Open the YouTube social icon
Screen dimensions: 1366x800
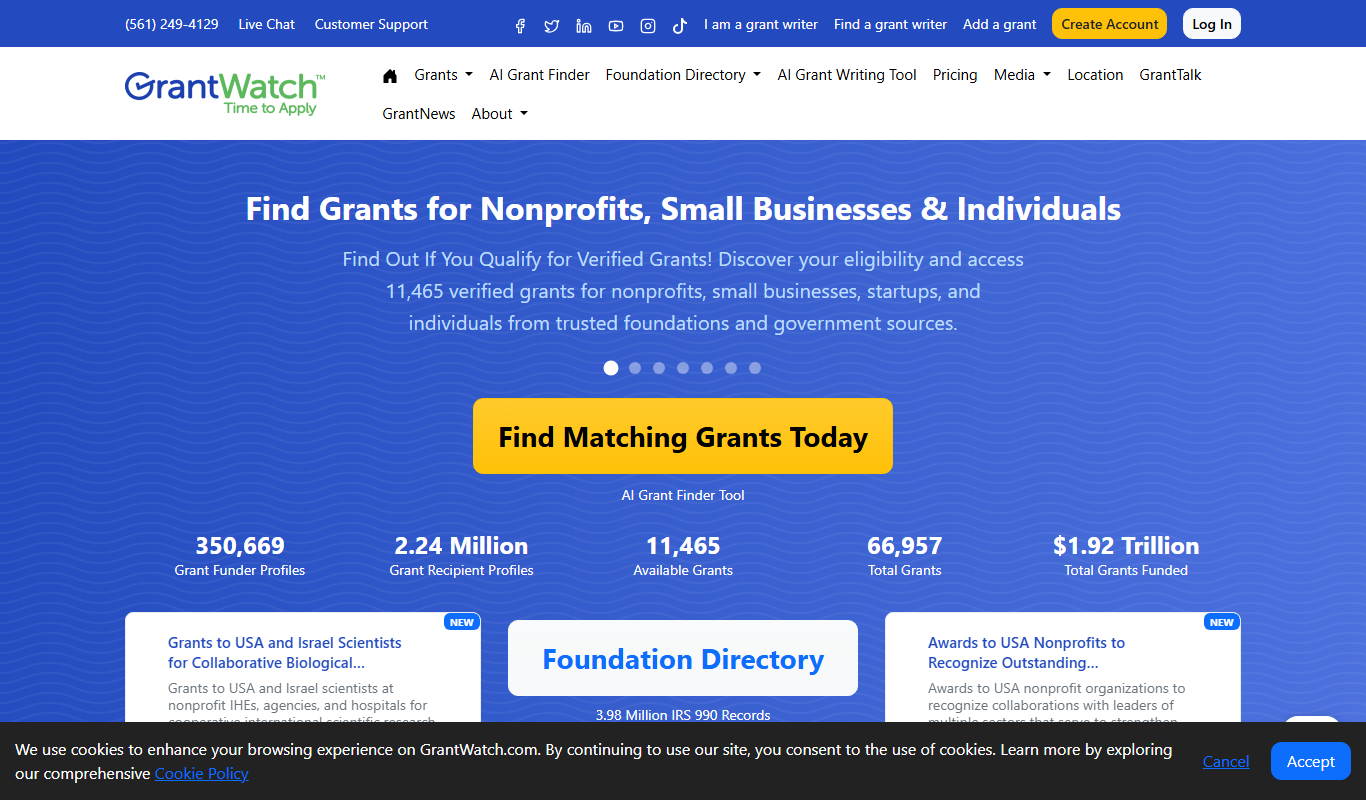click(x=616, y=26)
